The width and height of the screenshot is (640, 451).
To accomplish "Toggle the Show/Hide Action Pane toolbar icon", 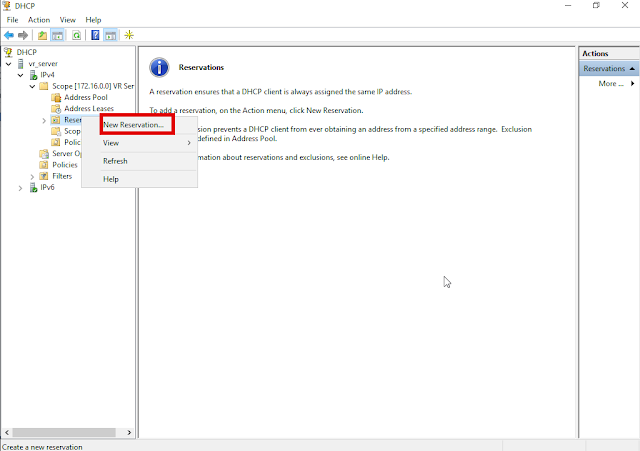I will pyautogui.click(x=111, y=35).
